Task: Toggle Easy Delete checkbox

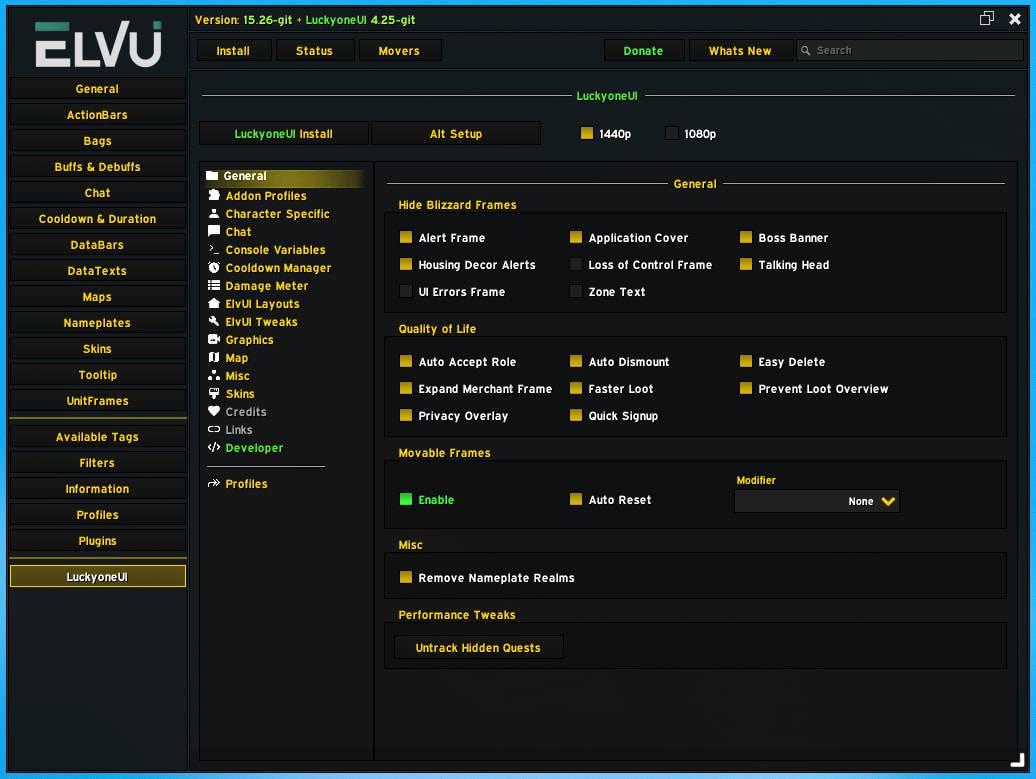Action: tap(746, 361)
